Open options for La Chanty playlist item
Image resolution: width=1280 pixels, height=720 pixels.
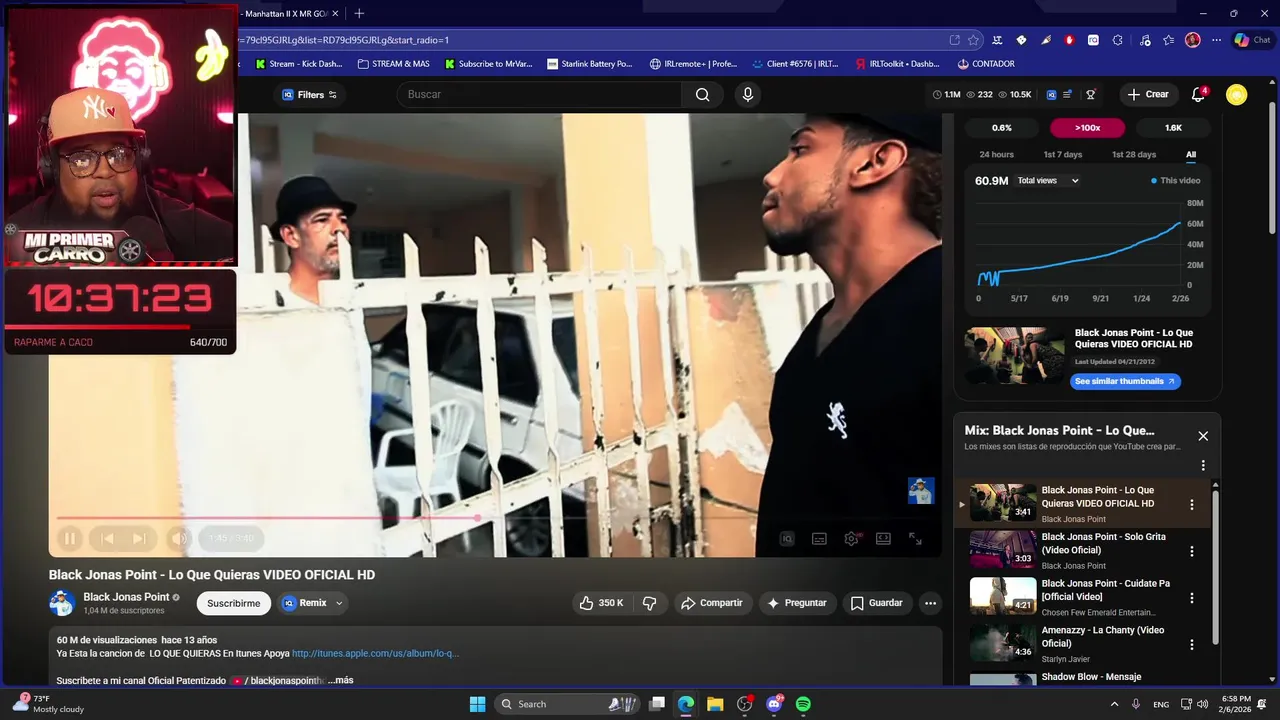(x=1191, y=645)
